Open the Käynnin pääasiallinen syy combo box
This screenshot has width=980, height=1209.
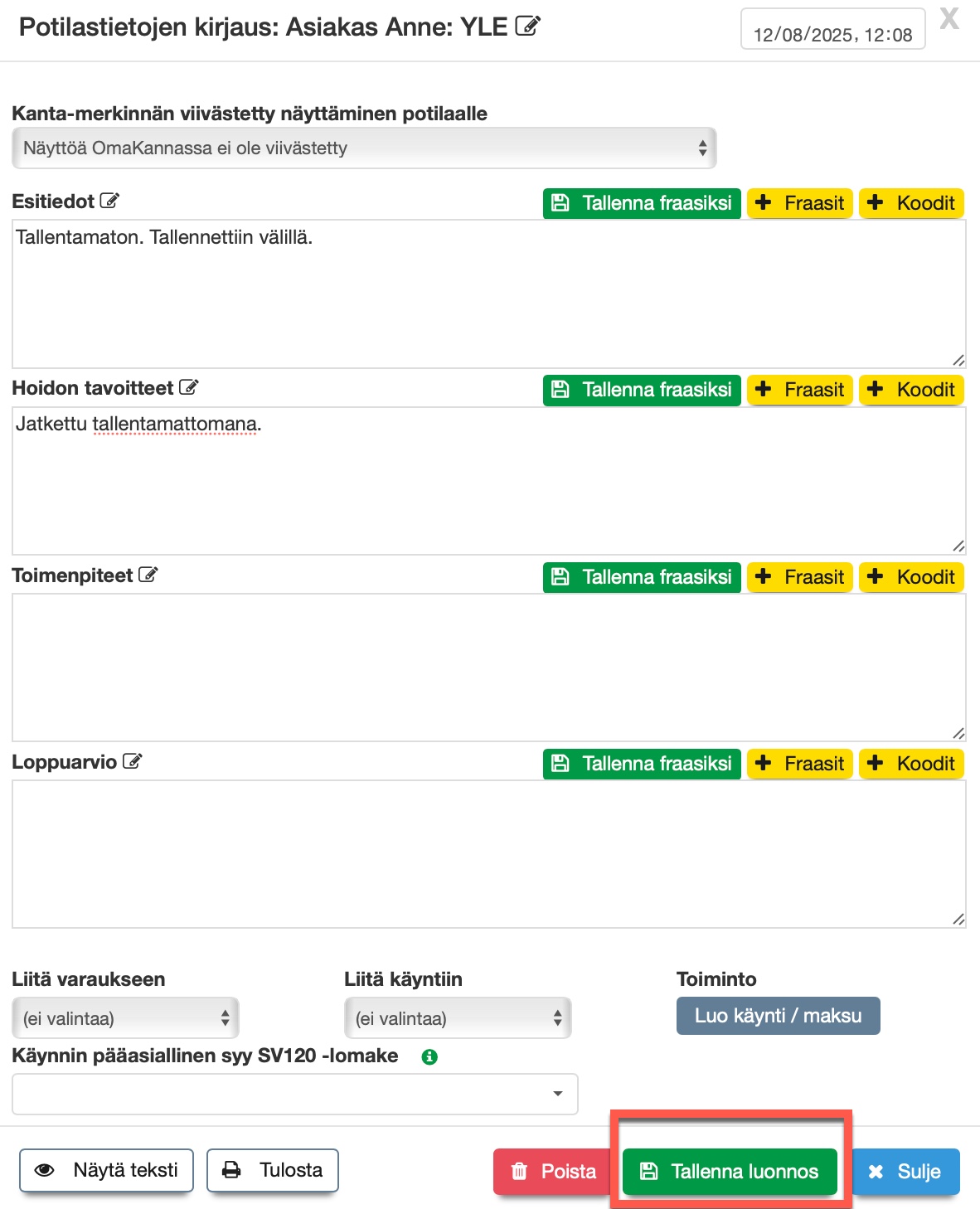coord(294,1094)
